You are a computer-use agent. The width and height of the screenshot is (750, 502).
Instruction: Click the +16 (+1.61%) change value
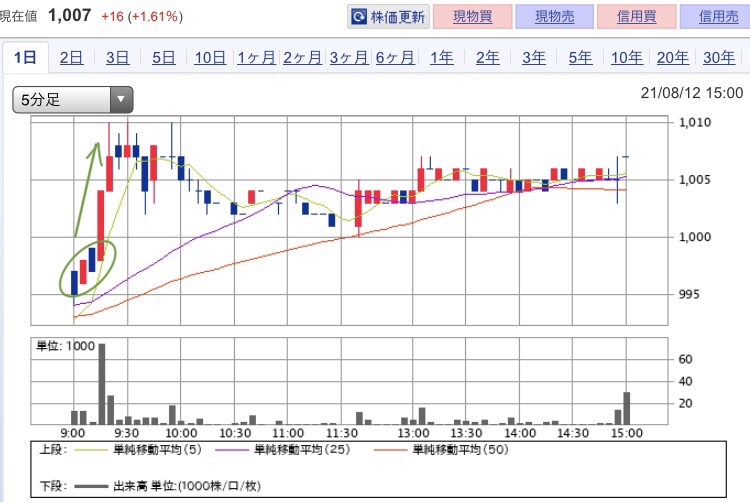pos(142,17)
